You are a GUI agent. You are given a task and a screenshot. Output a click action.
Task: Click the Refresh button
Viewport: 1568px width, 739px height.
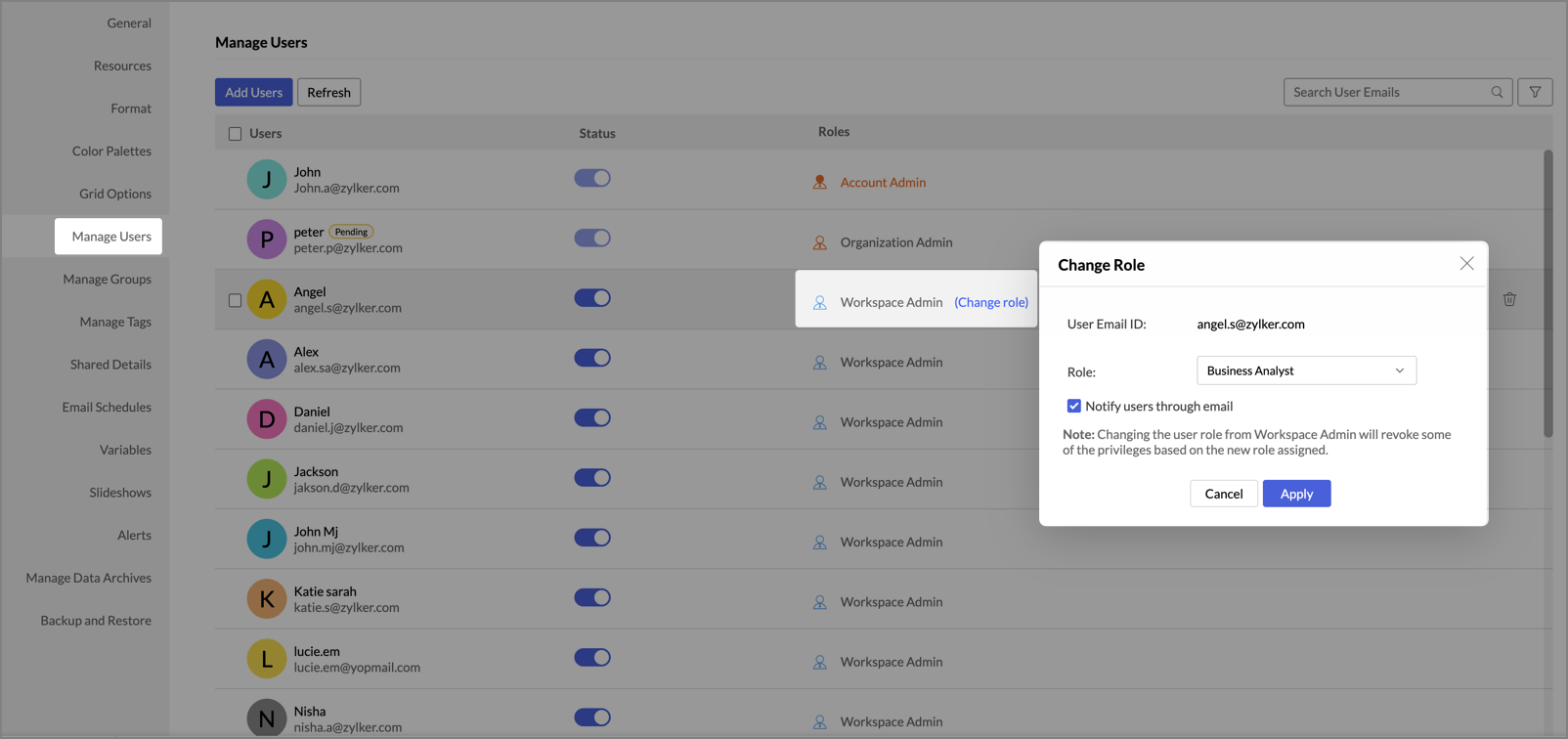pyautogui.click(x=328, y=92)
